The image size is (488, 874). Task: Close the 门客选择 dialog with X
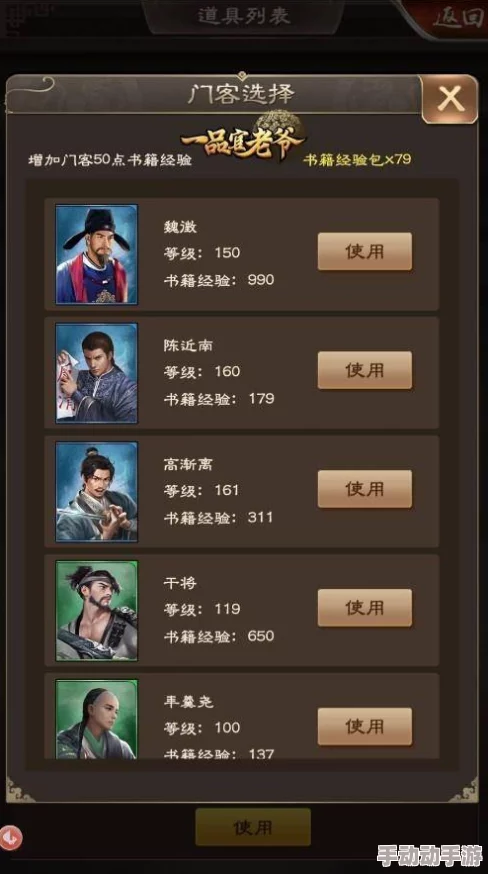[450, 99]
